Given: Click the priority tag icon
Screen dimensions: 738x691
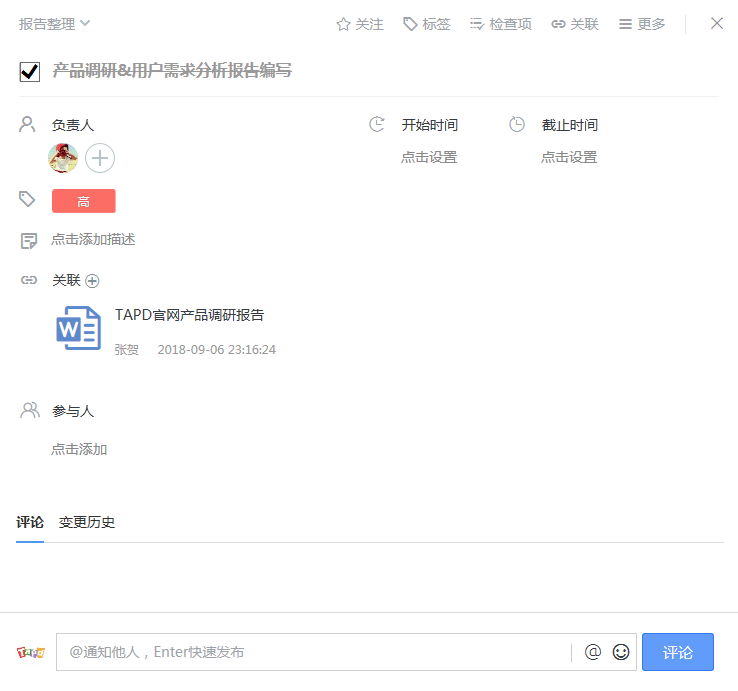Looking at the screenshot, I should [27, 199].
